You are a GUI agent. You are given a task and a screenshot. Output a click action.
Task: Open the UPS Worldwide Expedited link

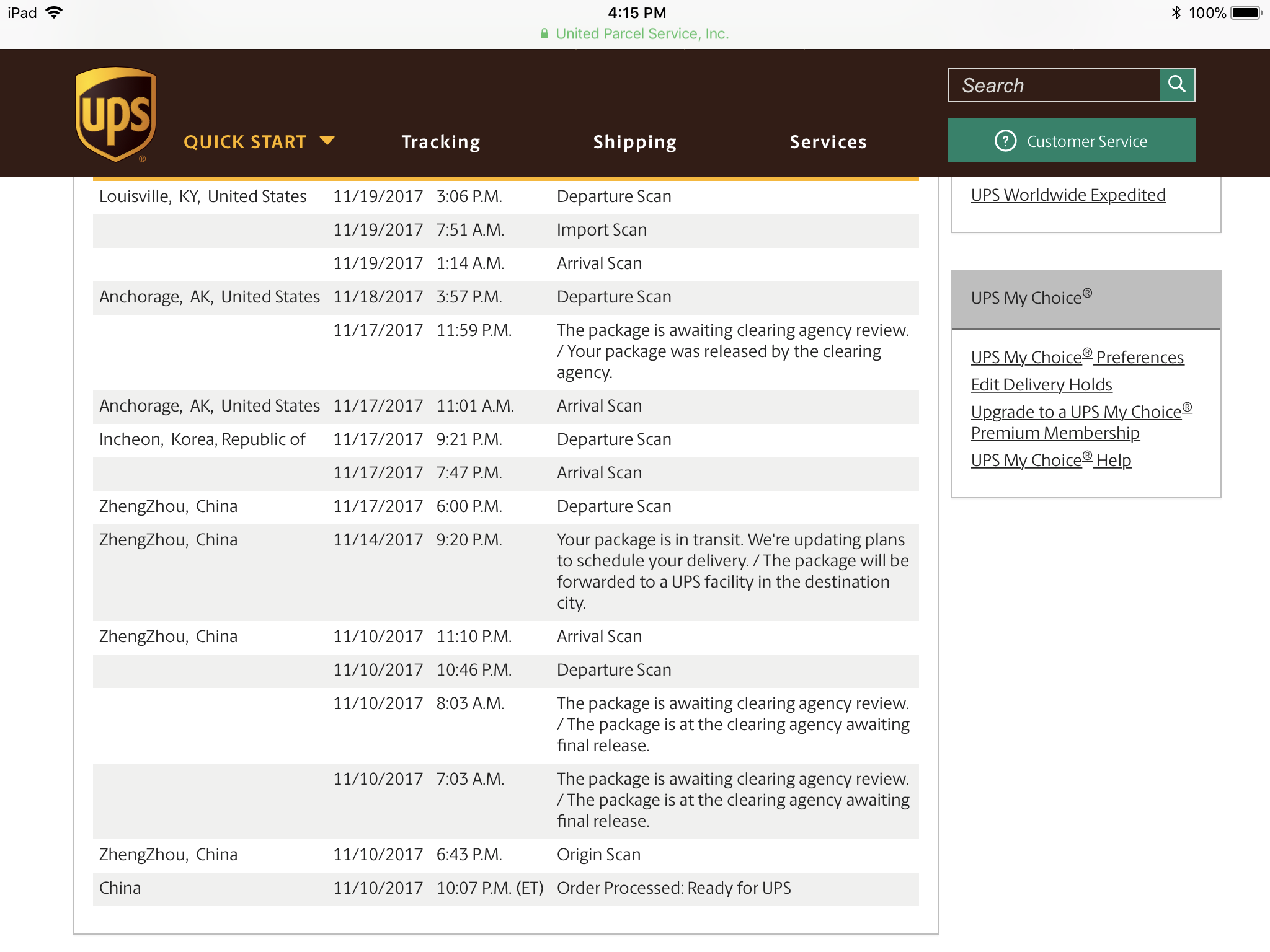(x=1068, y=195)
